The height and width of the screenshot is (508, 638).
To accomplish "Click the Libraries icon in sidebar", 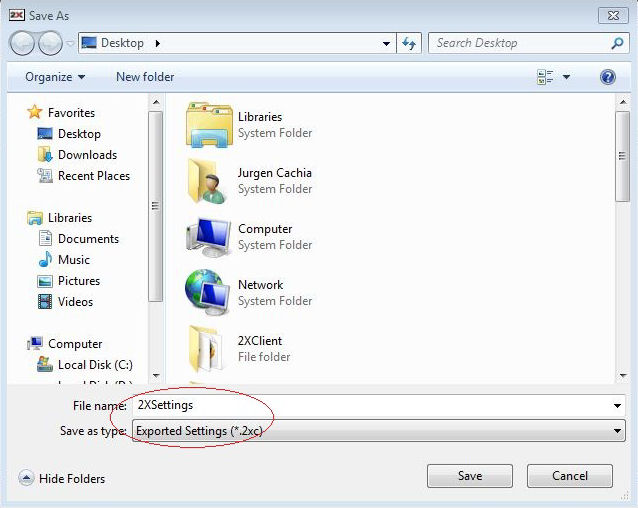I will (x=35, y=218).
